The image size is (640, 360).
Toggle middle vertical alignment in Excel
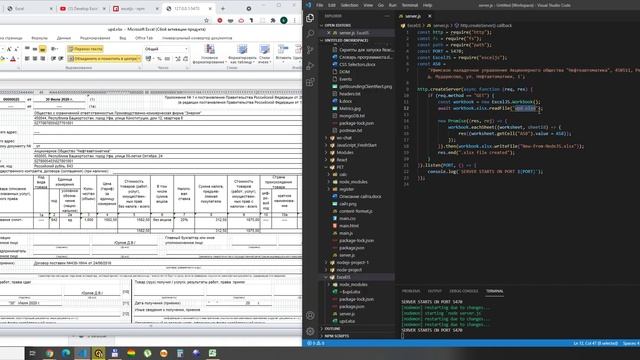[x=35, y=49]
